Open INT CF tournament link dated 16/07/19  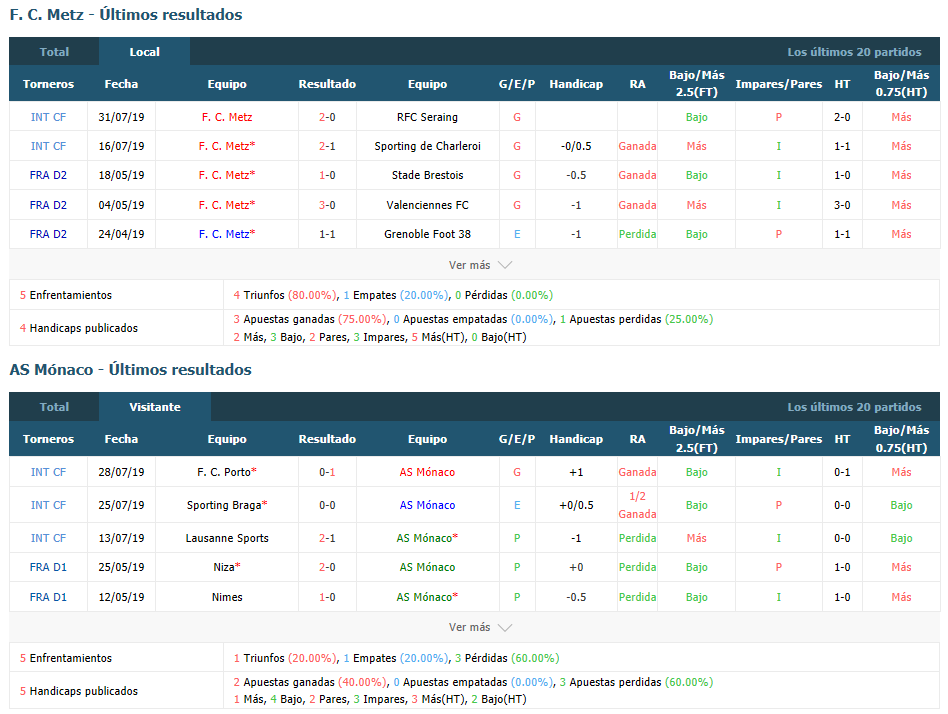[x=48, y=146]
